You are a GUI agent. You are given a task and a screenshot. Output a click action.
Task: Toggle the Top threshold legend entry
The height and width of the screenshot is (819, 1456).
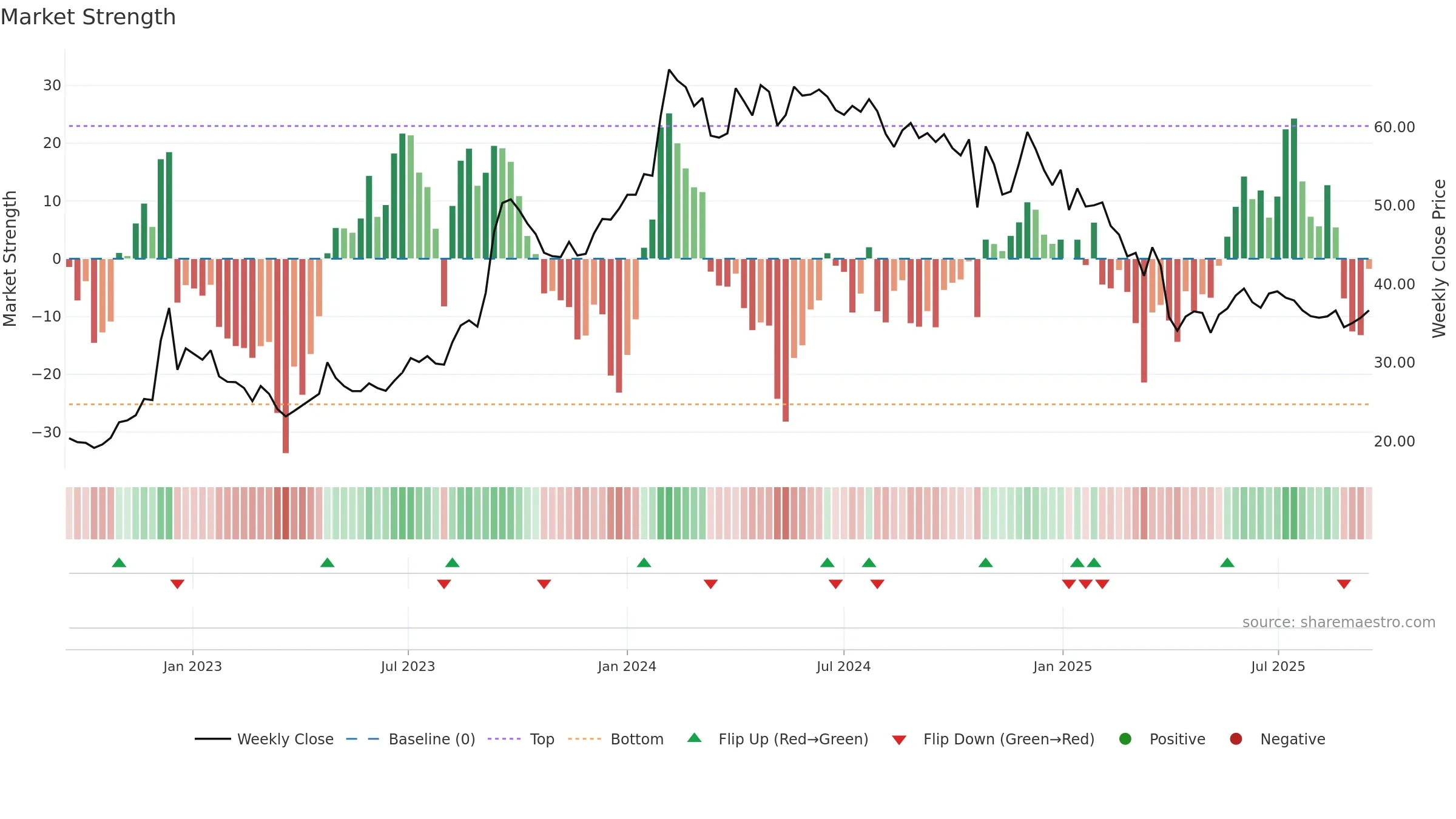[521, 739]
